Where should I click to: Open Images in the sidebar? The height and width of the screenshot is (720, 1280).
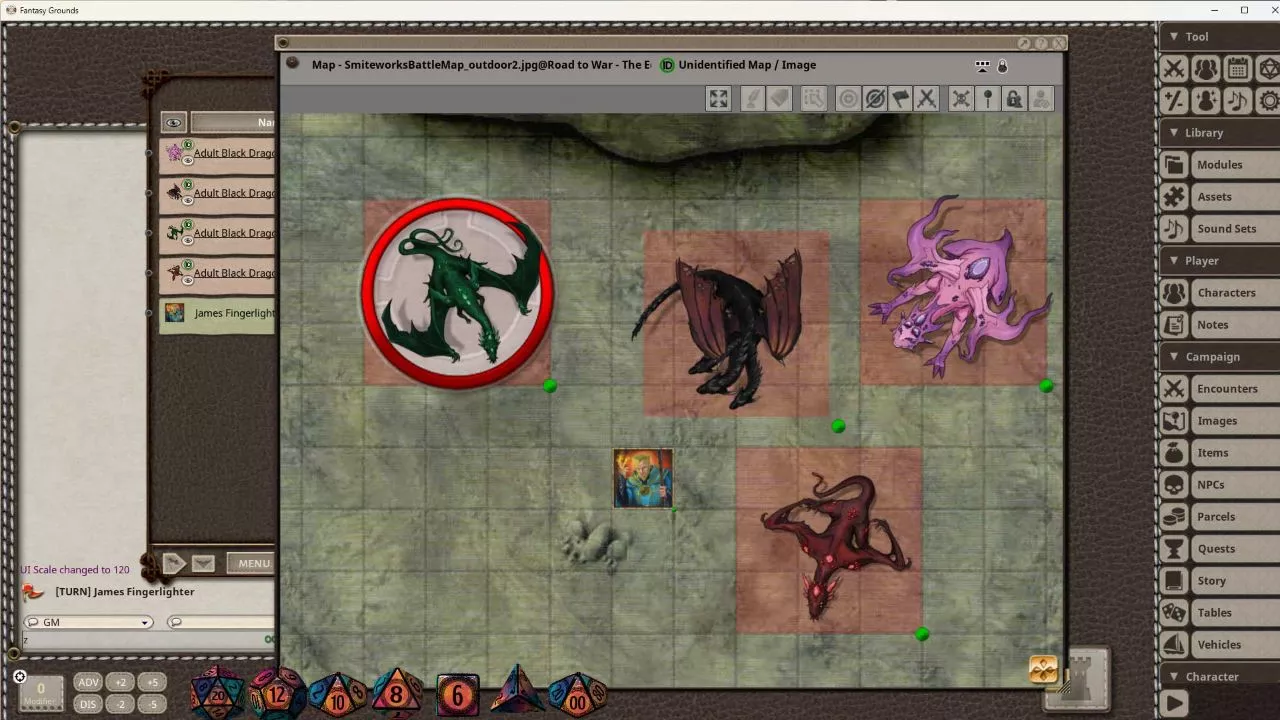(1219, 420)
